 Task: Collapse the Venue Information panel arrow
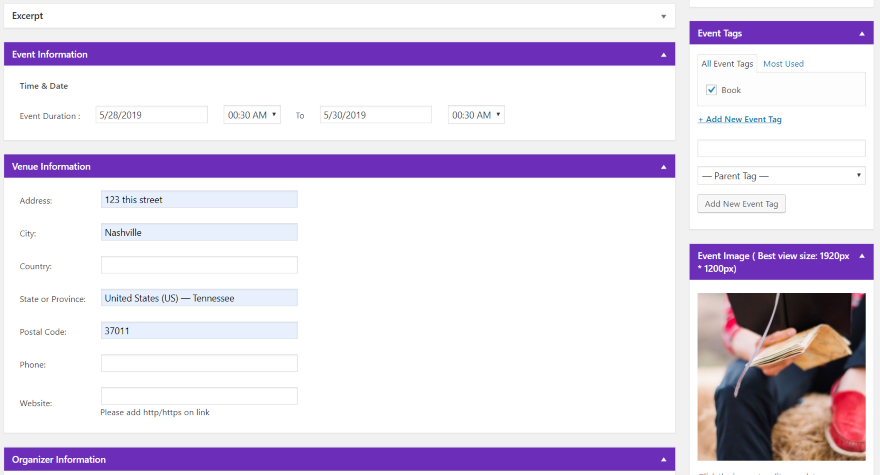pos(663,167)
